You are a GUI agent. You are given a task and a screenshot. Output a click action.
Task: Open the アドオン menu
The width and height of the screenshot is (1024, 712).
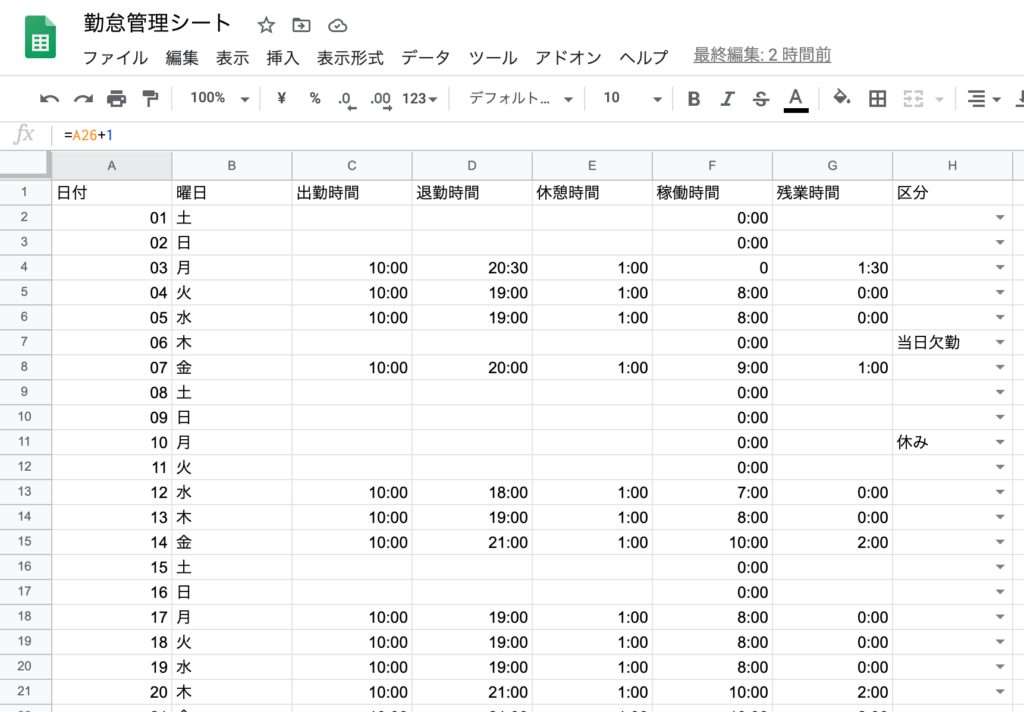[x=568, y=57]
